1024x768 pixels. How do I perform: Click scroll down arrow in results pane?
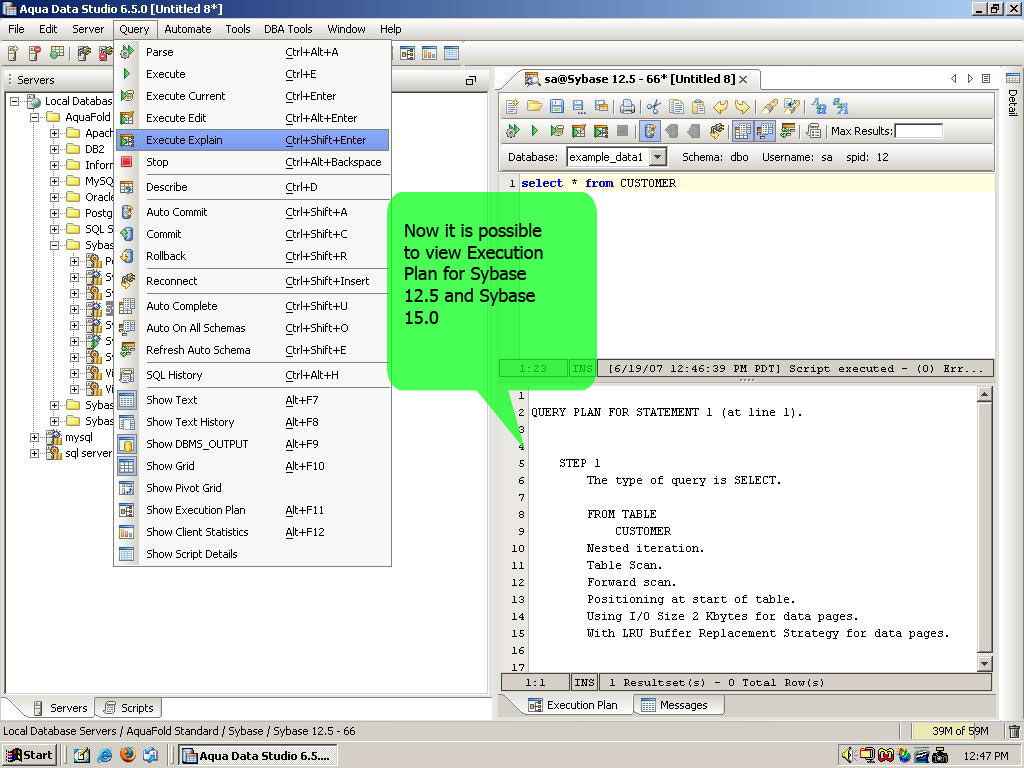[985, 664]
